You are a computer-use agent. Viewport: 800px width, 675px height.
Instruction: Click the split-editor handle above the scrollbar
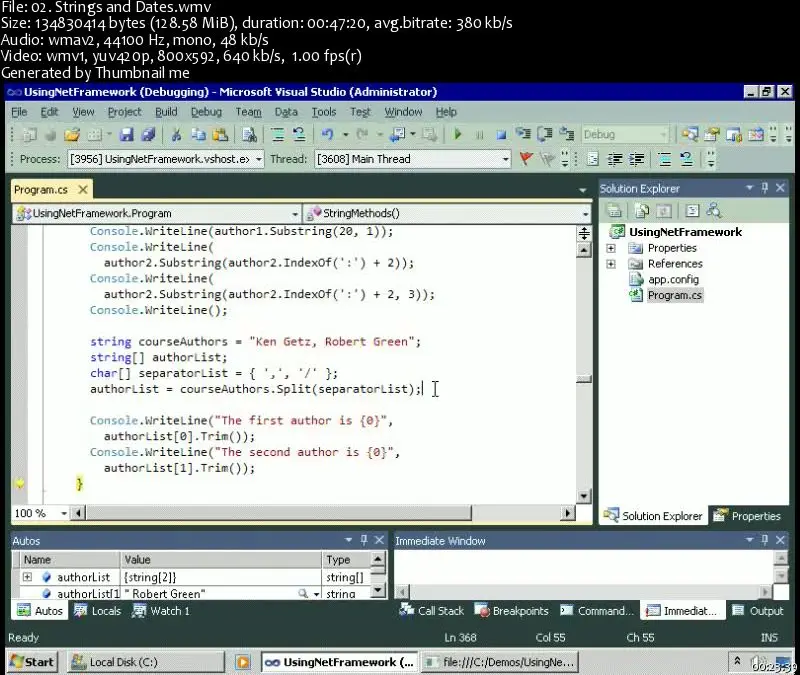584,234
